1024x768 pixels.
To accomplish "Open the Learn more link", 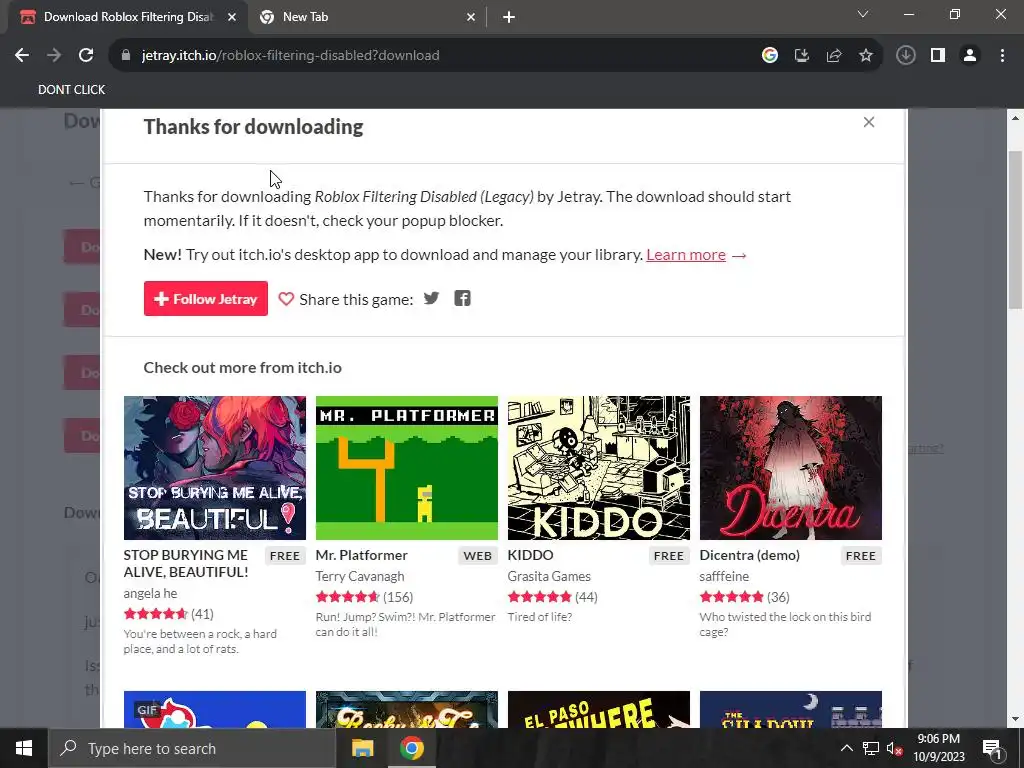I will 686,255.
